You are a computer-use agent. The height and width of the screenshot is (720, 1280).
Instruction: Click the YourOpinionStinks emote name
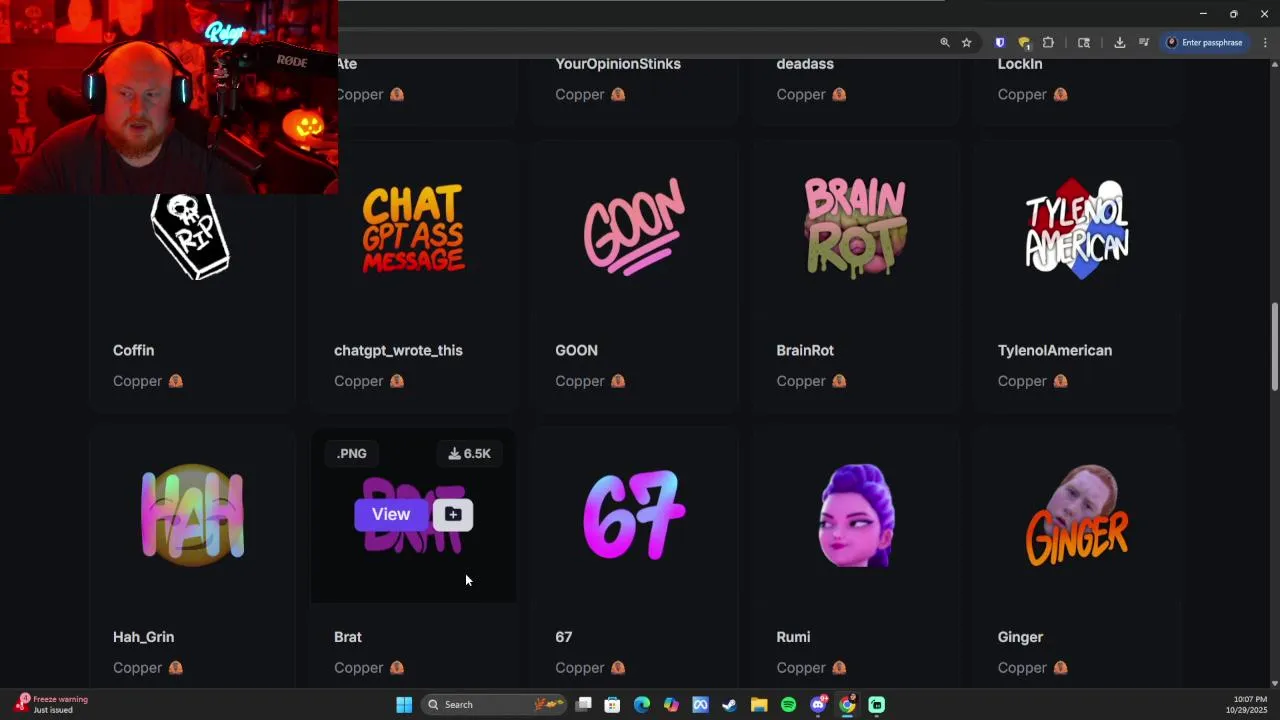(618, 63)
